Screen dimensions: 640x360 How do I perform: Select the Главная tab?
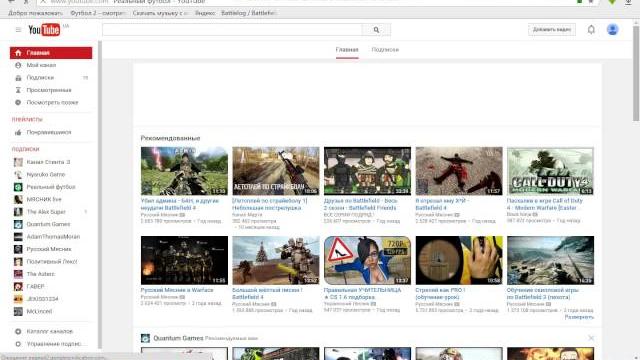347,50
